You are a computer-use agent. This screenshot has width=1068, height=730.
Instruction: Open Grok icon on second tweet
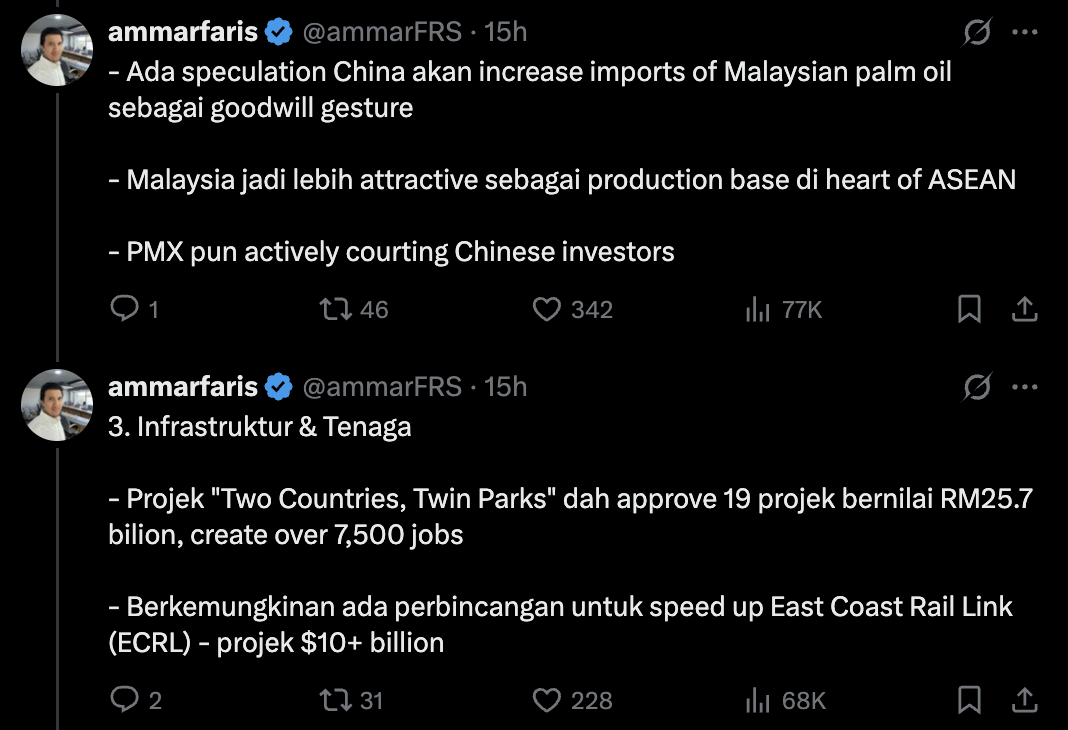[977, 387]
